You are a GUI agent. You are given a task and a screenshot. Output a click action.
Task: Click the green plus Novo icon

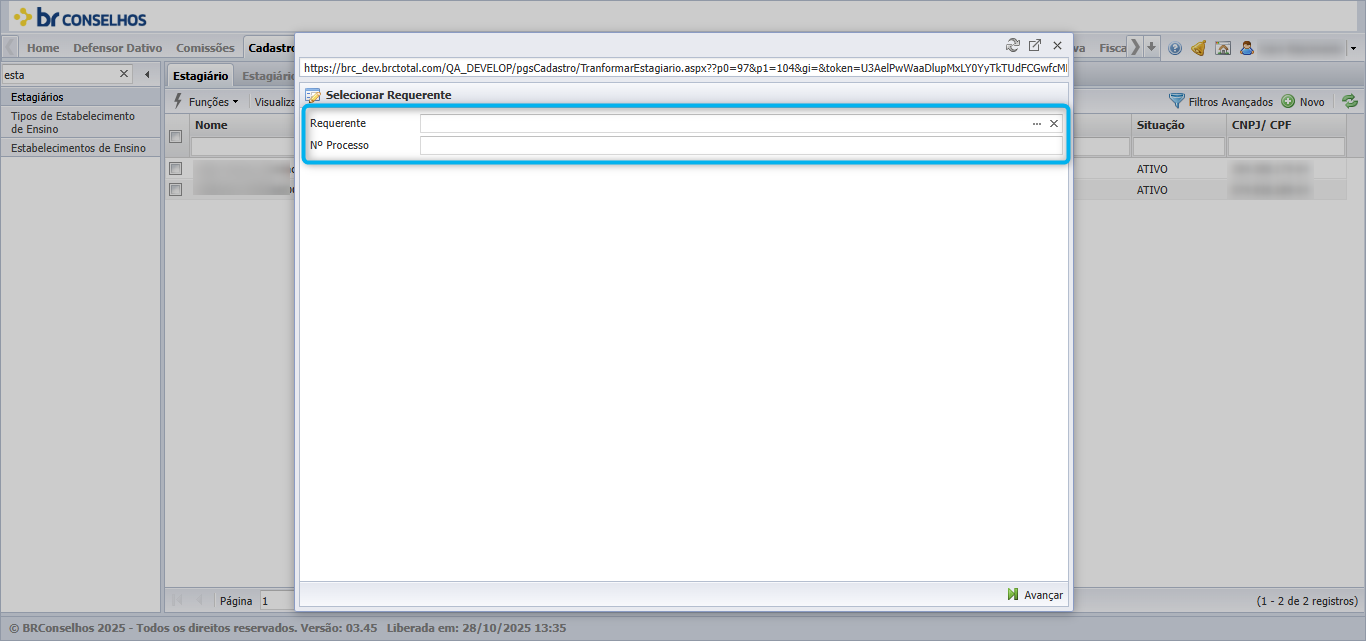click(x=1288, y=101)
